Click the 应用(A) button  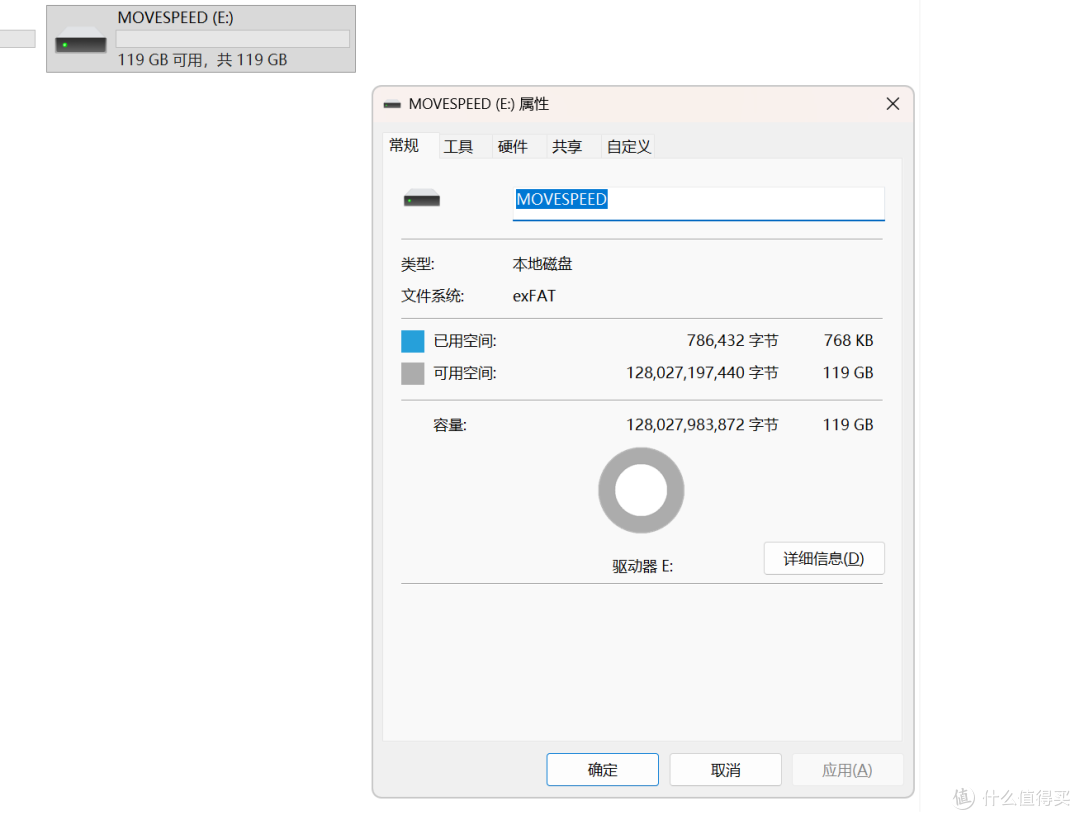pos(847,770)
